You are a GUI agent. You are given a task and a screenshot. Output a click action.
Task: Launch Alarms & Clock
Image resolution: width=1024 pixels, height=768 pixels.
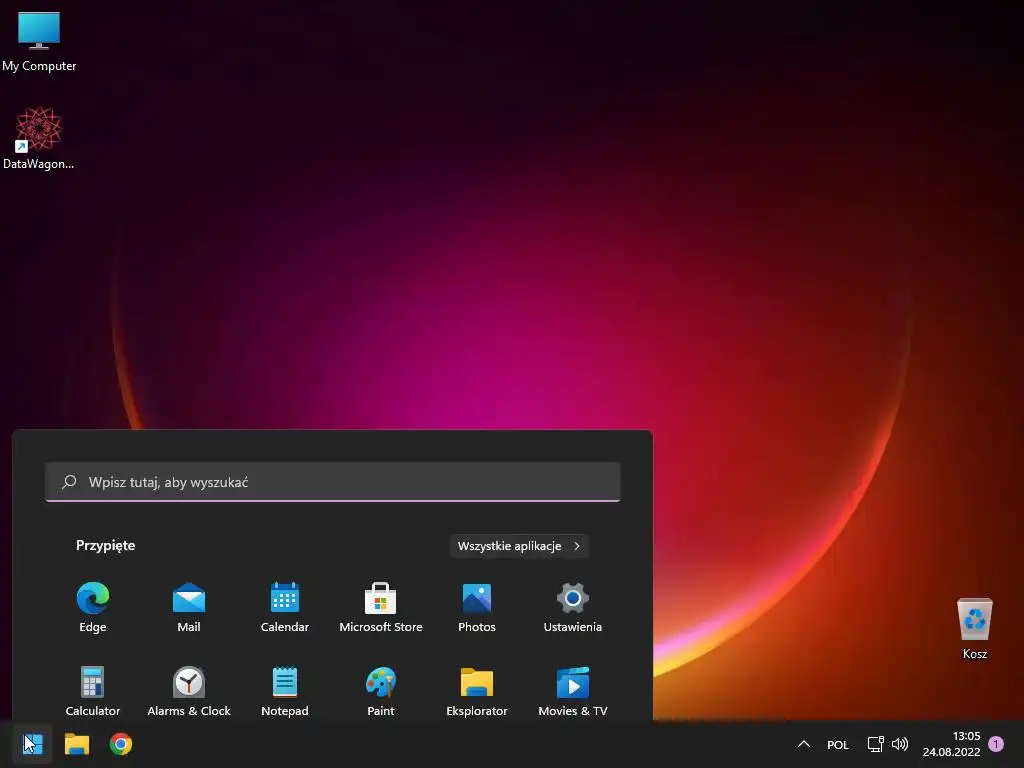(x=189, y=691)
